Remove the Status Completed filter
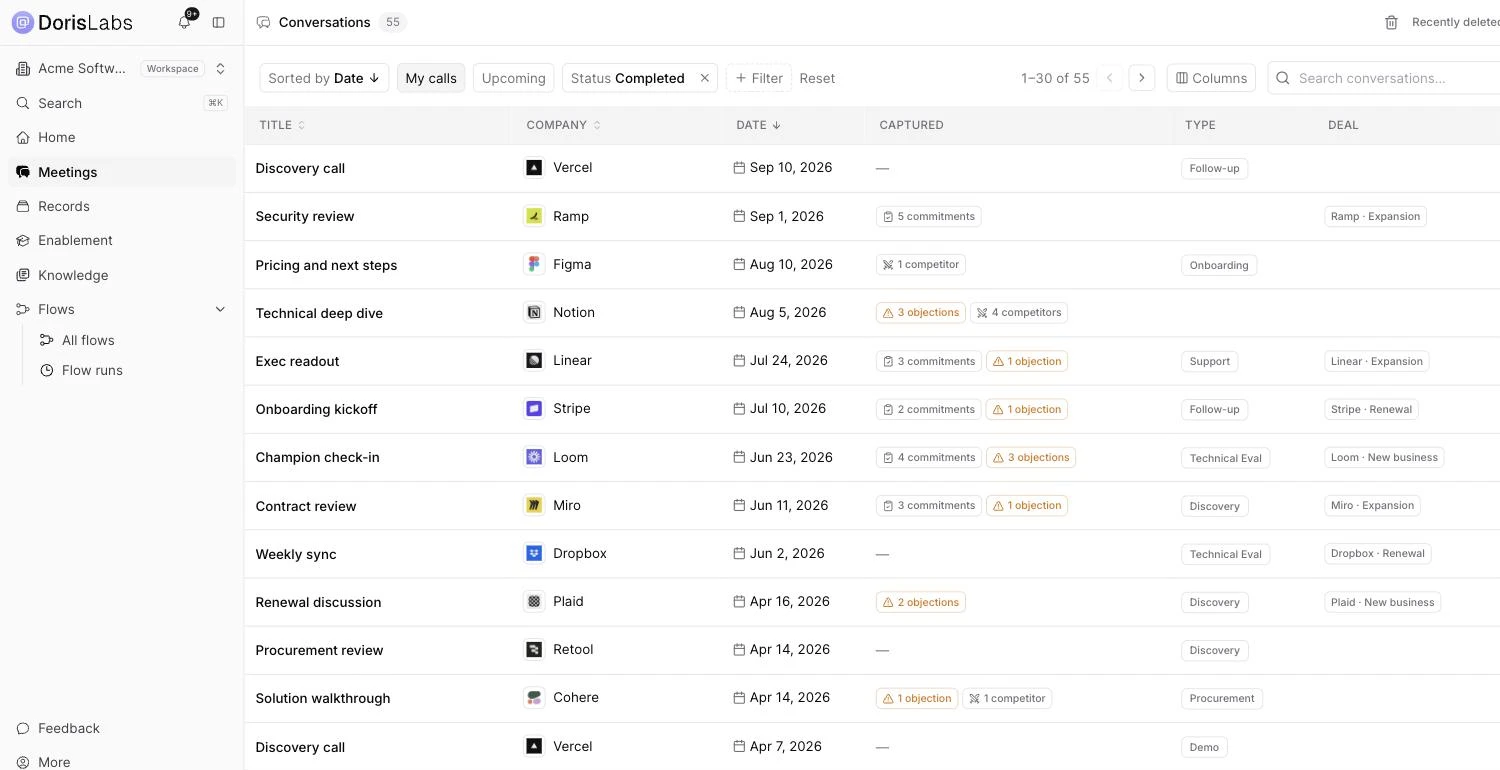The width and height of the screenshot is (1500, 770). (704, 78)
